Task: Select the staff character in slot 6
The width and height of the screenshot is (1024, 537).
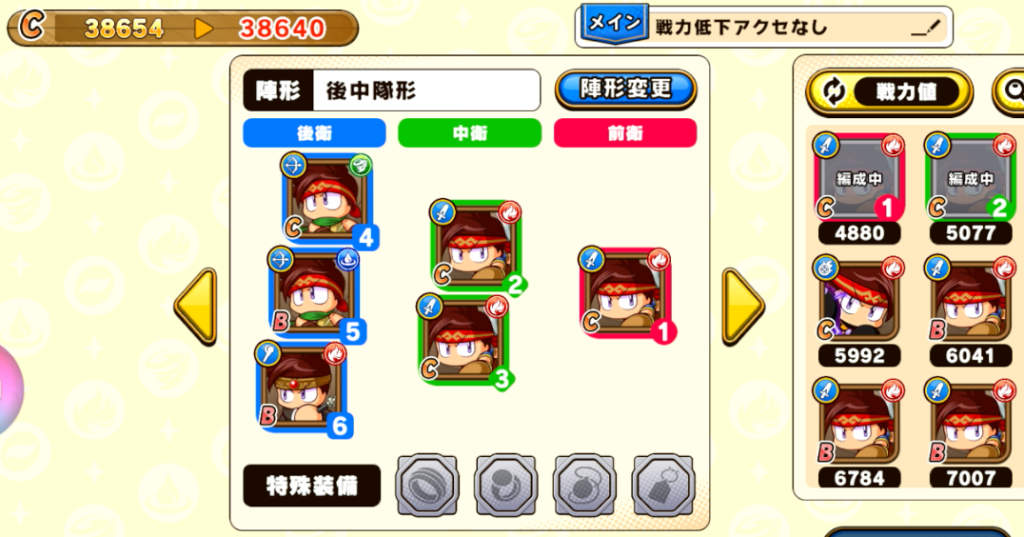Action: pos(302,387)
